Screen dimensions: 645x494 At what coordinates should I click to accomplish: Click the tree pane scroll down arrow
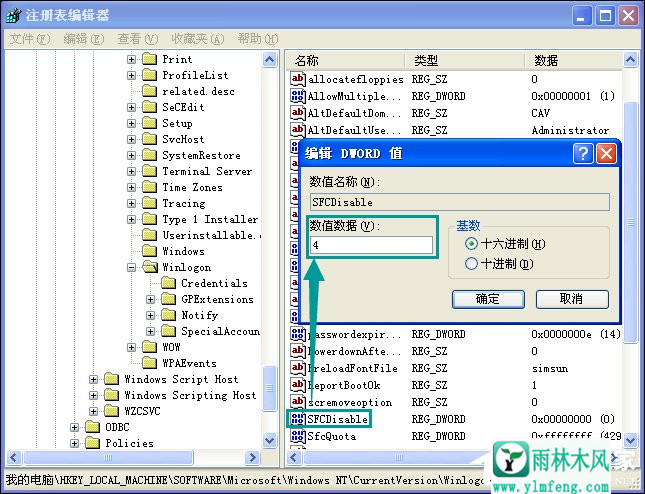[269, 441]
